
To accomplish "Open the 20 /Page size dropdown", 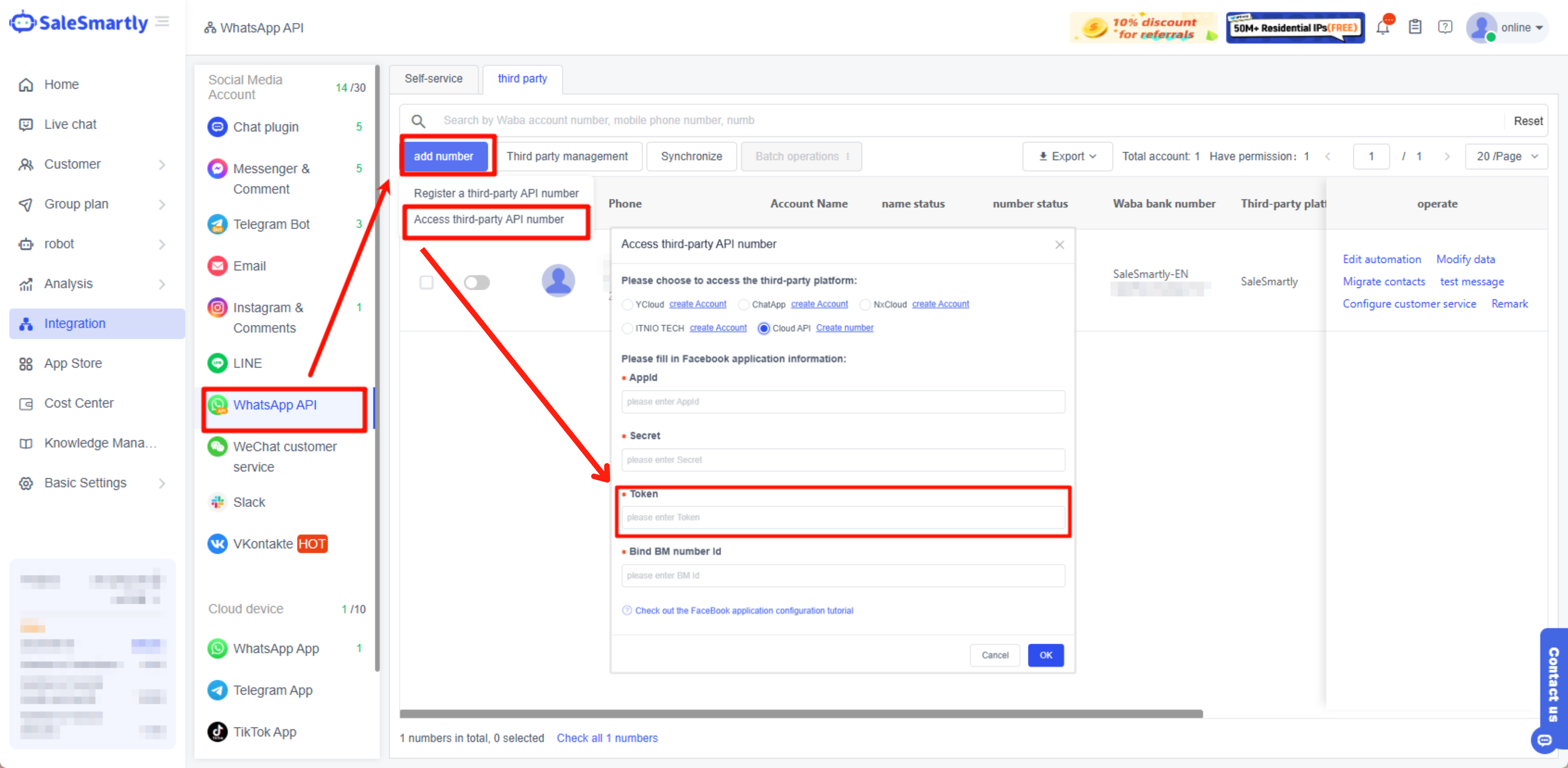I will [x=1506, y=157].
